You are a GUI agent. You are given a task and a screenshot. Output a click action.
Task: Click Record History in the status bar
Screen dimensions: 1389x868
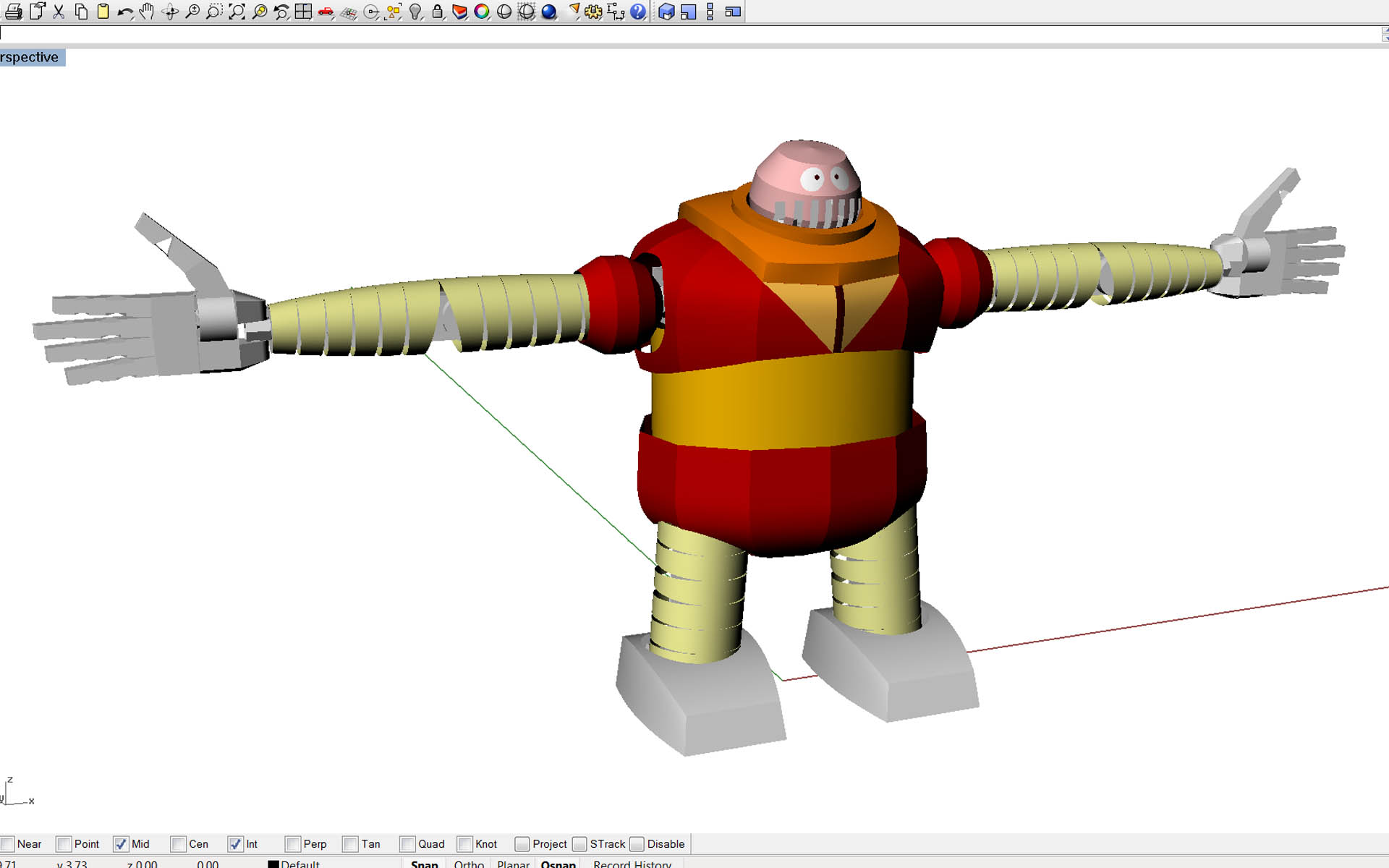point(632,864)
